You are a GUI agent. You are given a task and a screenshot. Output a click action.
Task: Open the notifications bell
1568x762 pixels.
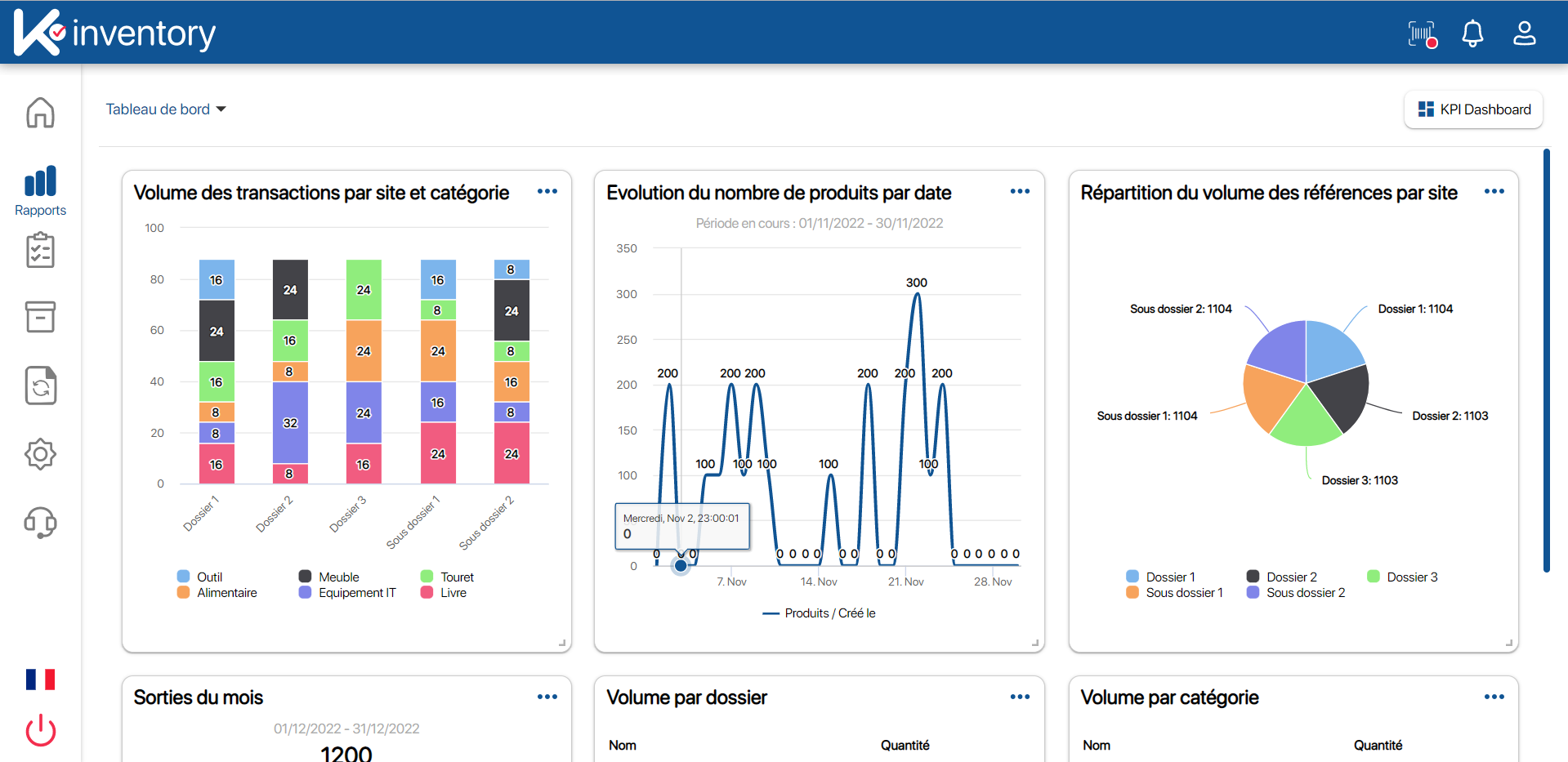tap(1472, 33)
